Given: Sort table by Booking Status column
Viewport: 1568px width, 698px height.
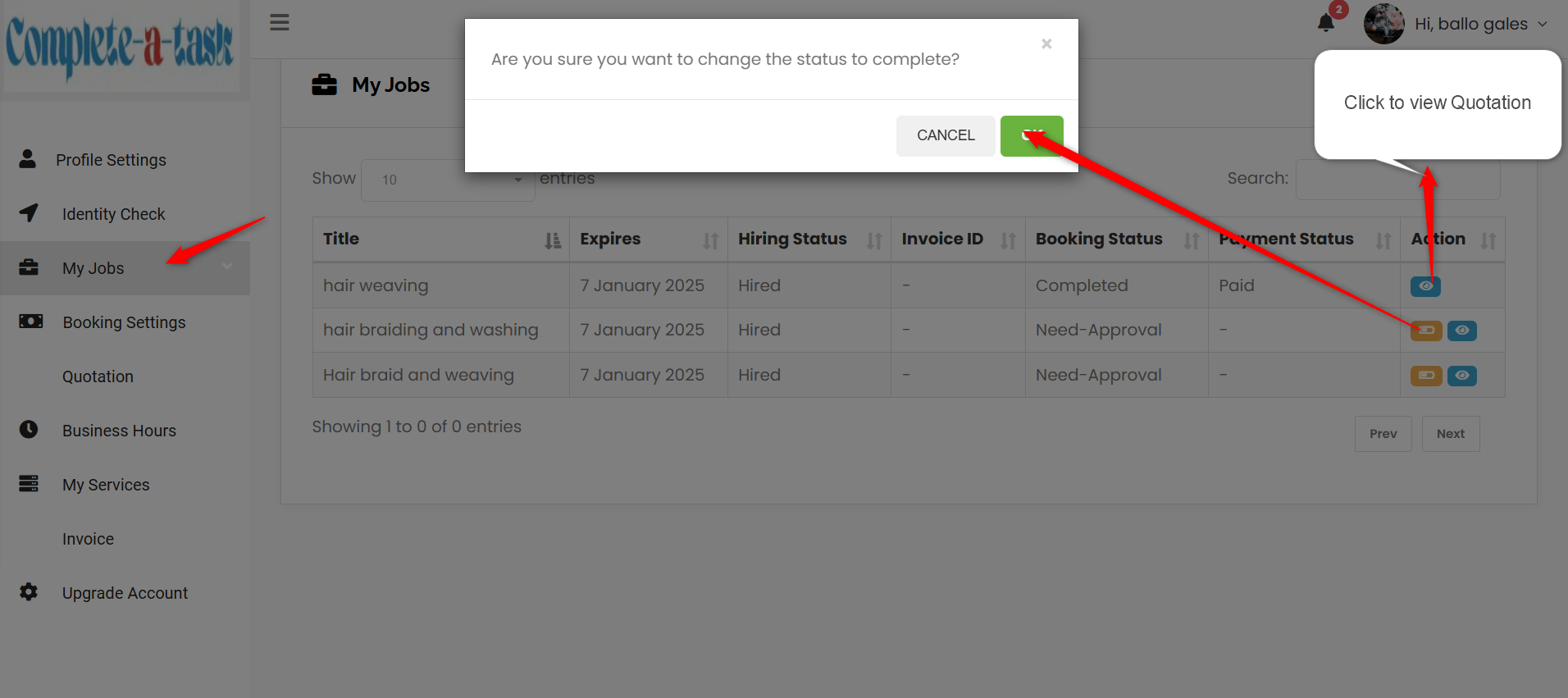Looking at the screenshot, I should point(1116,240).
